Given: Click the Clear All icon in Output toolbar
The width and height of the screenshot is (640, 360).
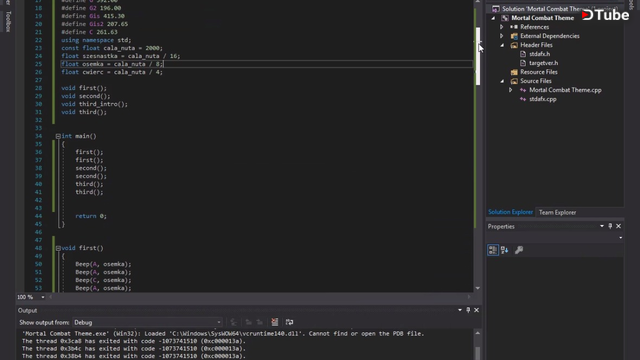Looking at the screenshot, I should pos(275,322).
